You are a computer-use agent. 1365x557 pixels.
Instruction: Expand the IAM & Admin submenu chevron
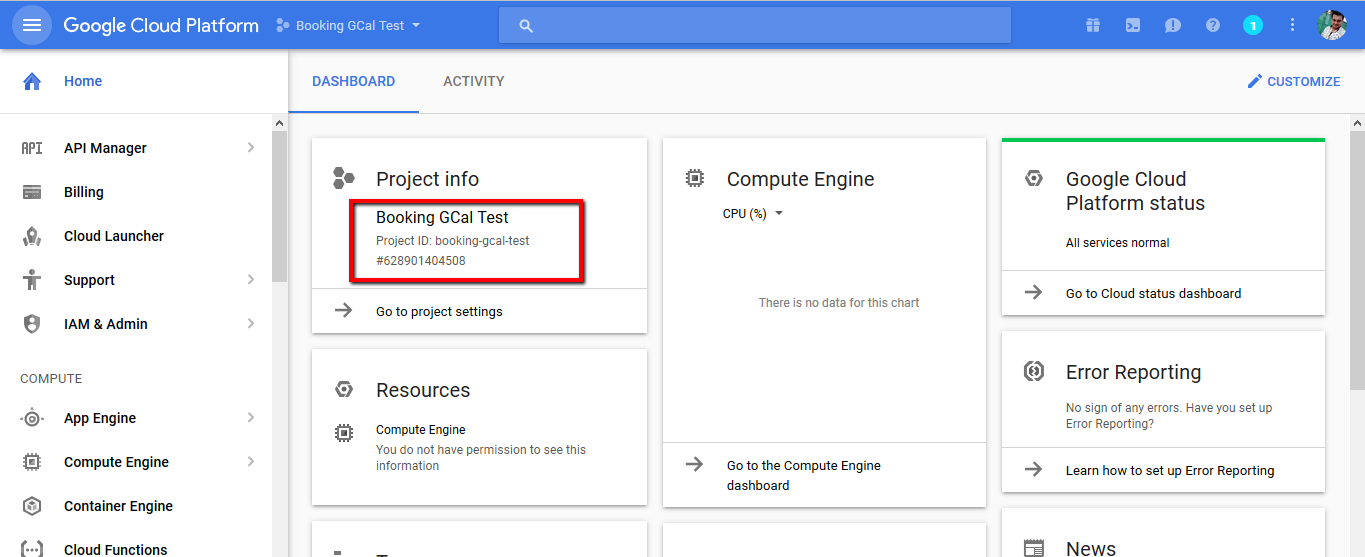[x=250, y=324]
